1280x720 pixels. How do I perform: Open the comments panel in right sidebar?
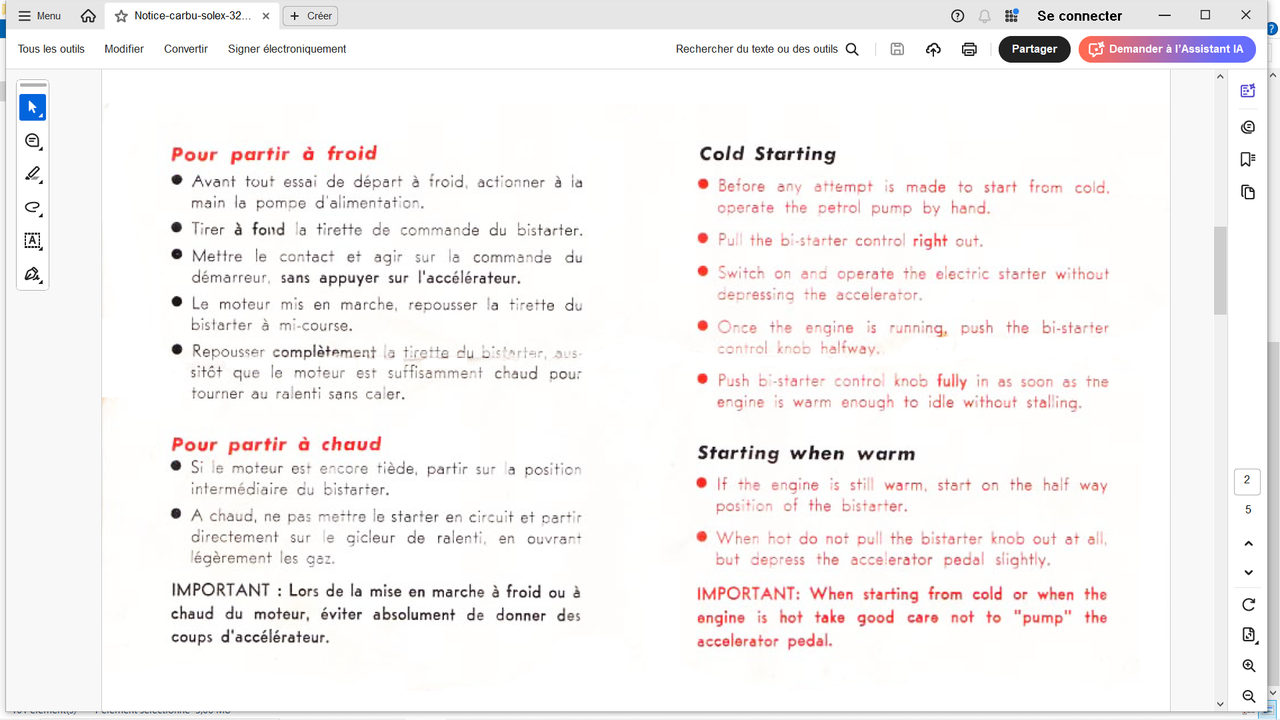[x=1248, y=127]
